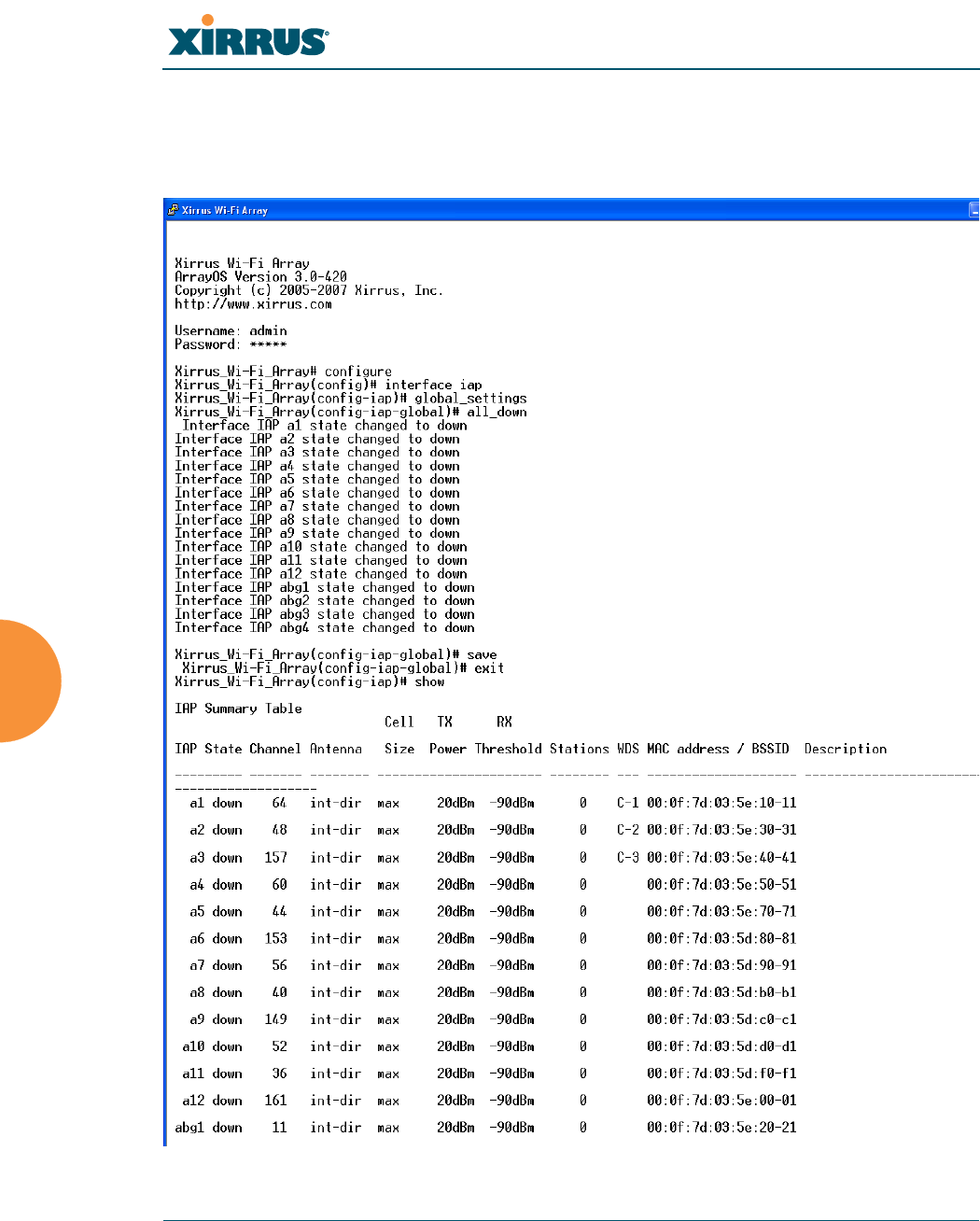This screenshot has width=980, height=1221.
Task: Click 'Interface IAP a12 state changed to down'
Action: 321,574
